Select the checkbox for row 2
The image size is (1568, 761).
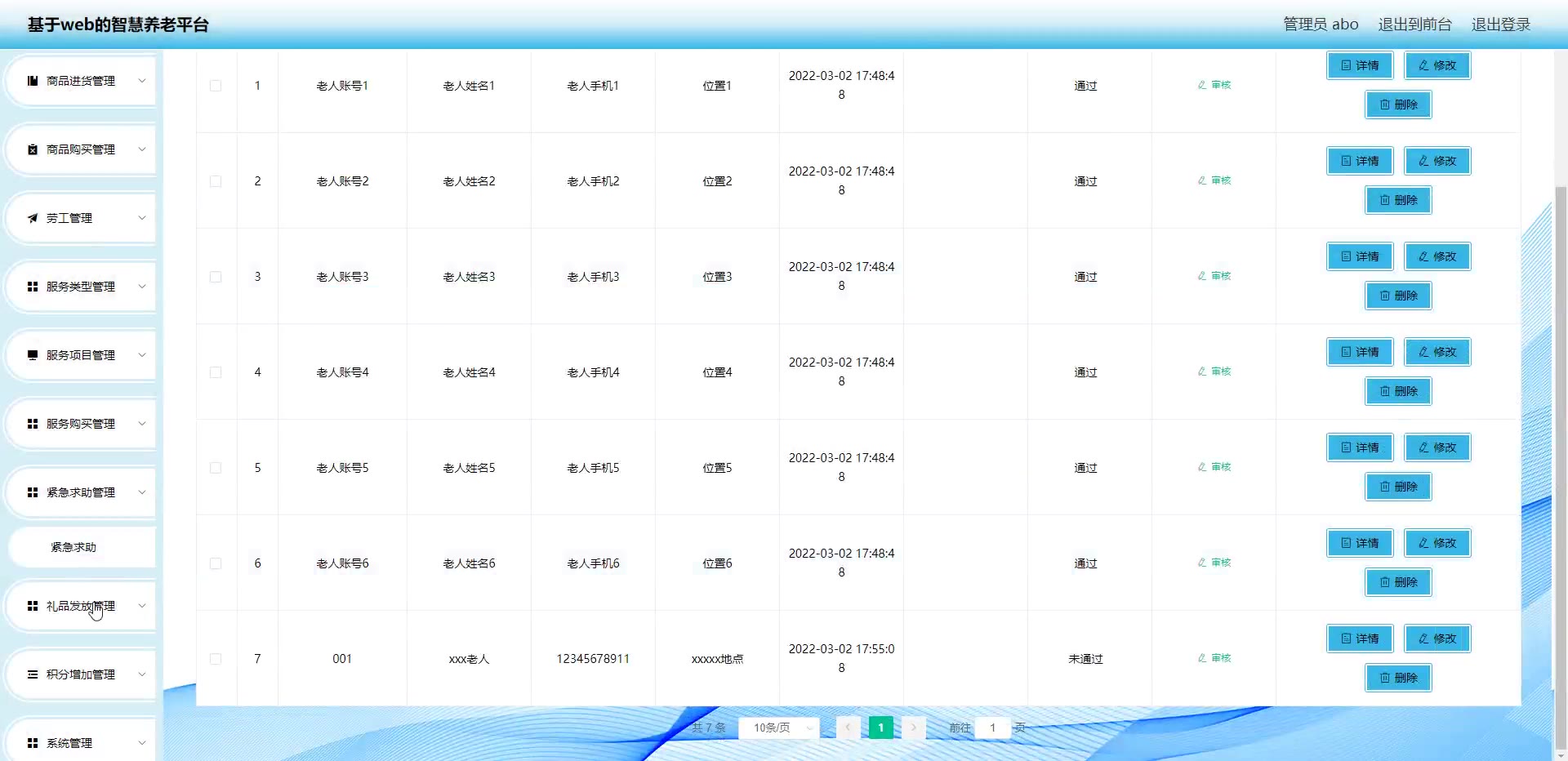216,181
